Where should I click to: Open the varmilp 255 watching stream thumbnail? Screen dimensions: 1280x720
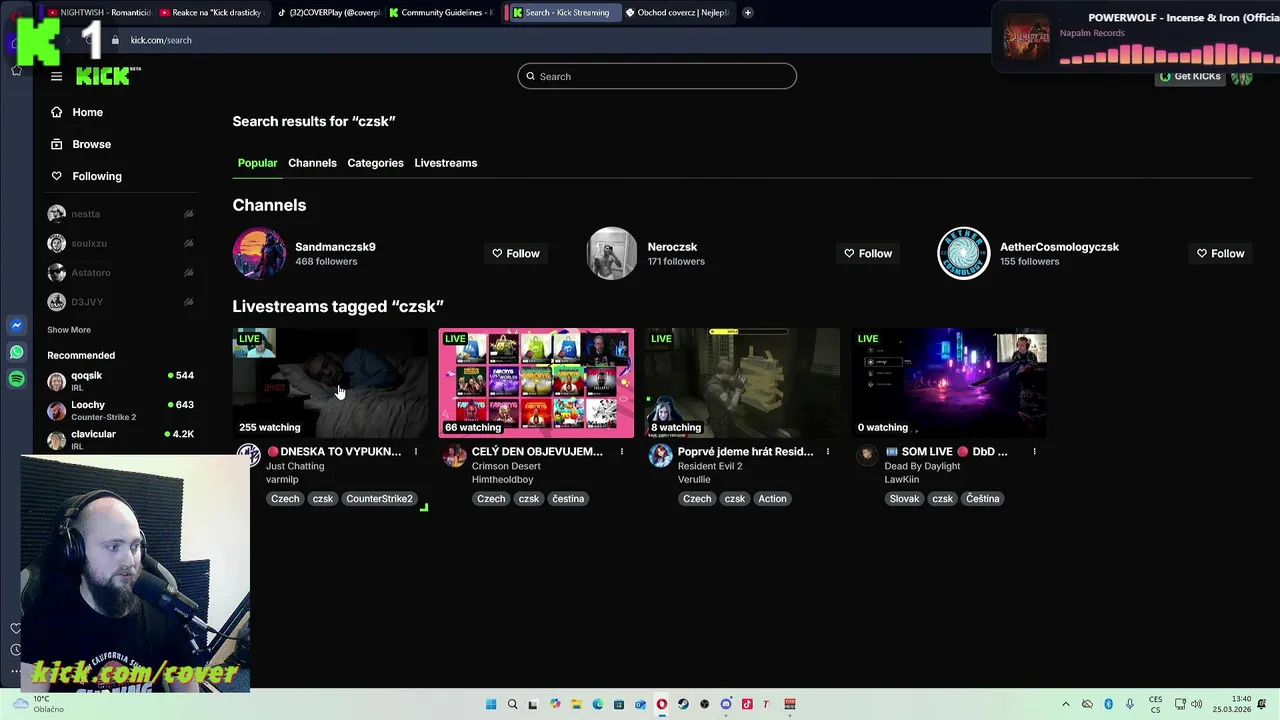(330, 383)
